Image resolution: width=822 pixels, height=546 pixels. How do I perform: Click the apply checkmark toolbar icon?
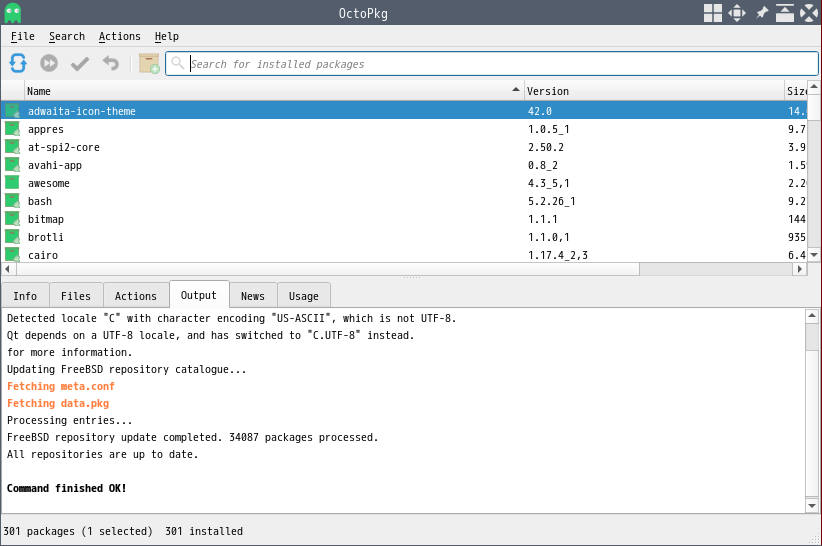point(80,64)
